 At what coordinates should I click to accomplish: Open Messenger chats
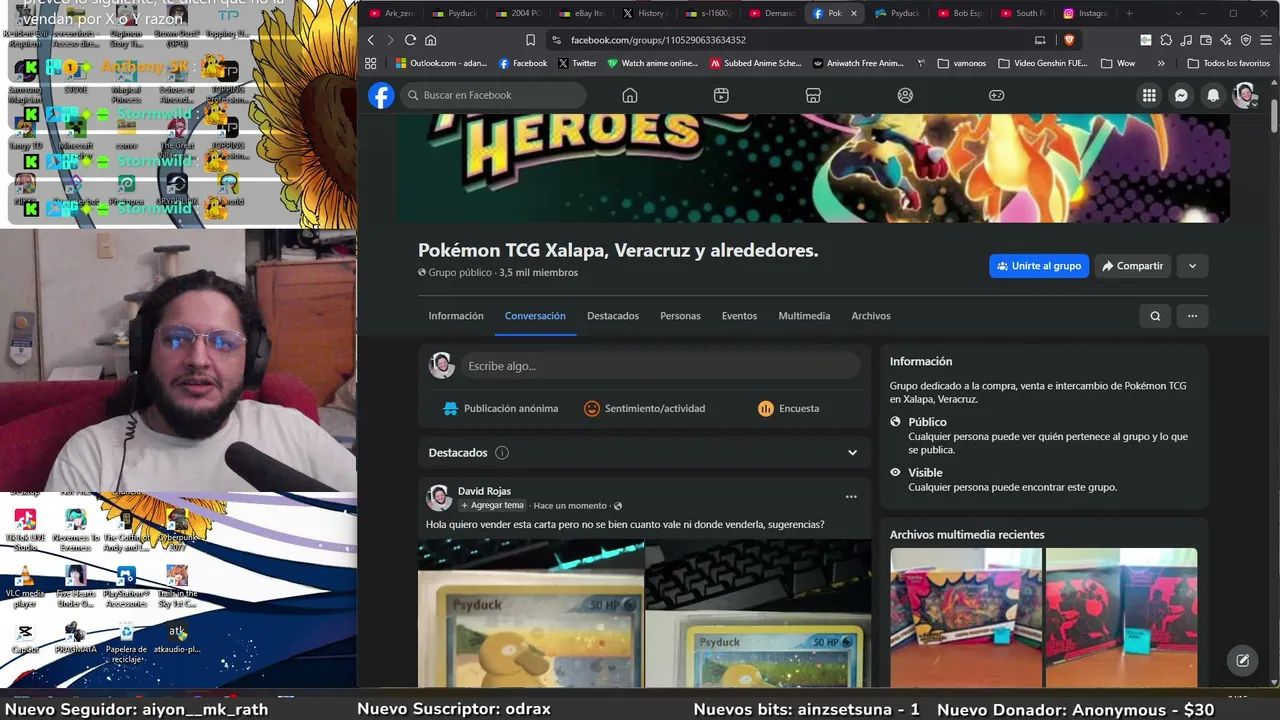(1181, 95)
